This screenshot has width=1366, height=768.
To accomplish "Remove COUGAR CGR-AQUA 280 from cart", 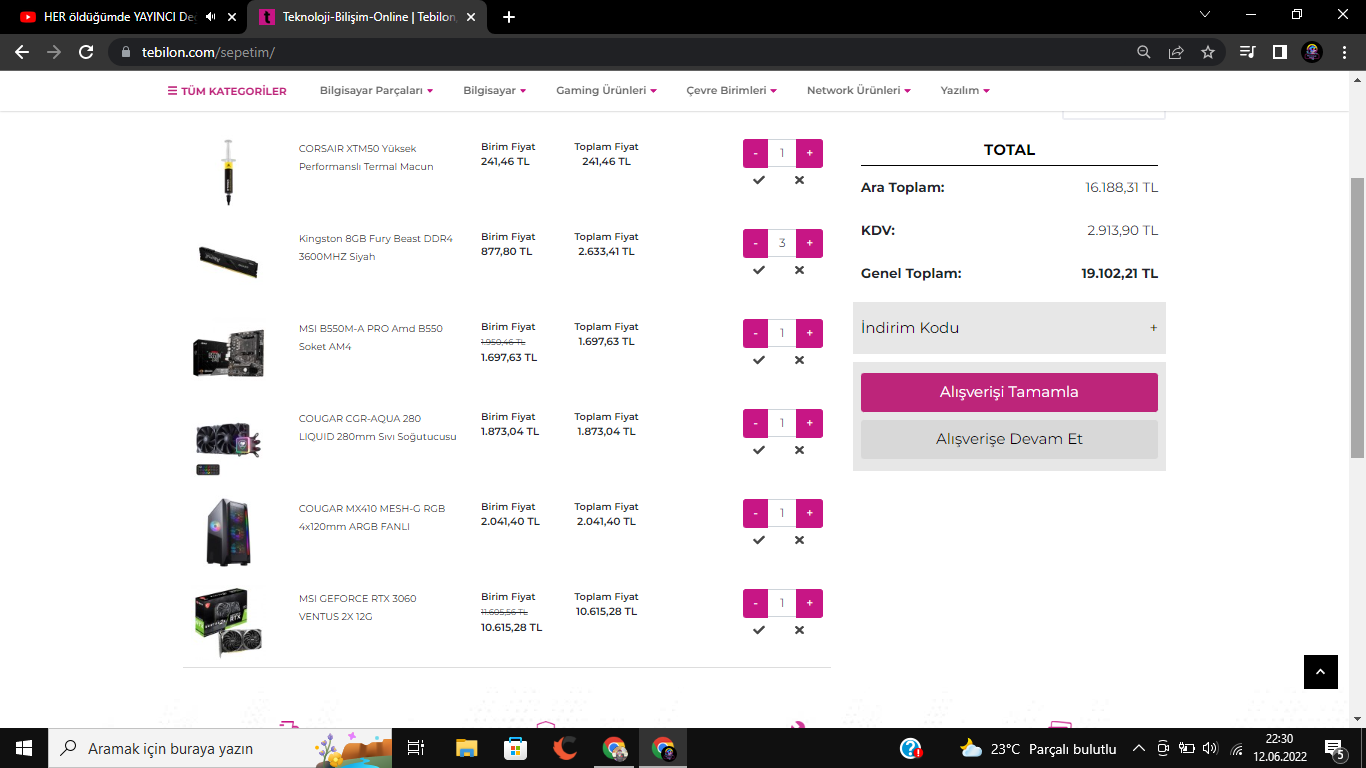I will 799,450.
